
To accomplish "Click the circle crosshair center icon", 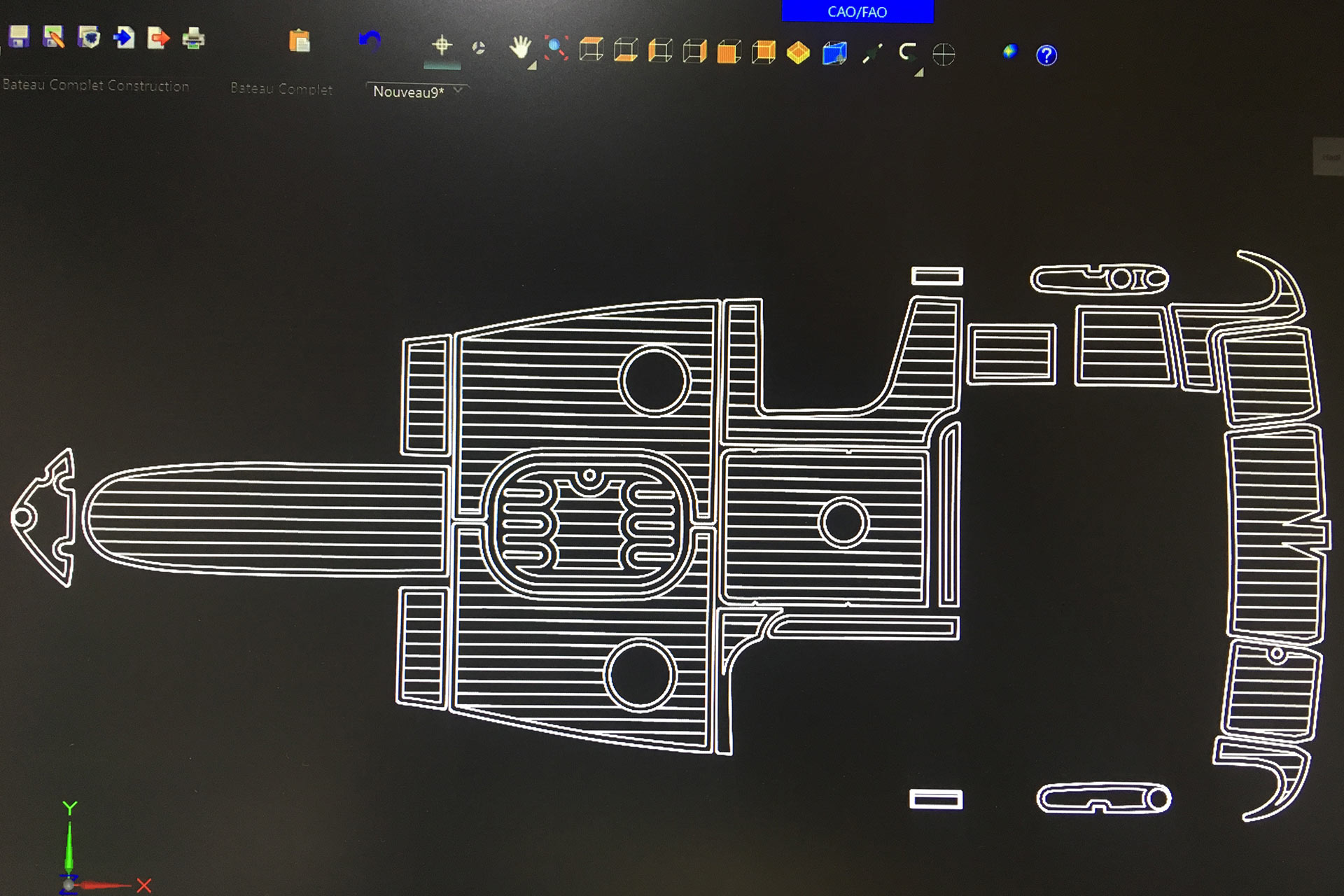I will click(944, 55).
